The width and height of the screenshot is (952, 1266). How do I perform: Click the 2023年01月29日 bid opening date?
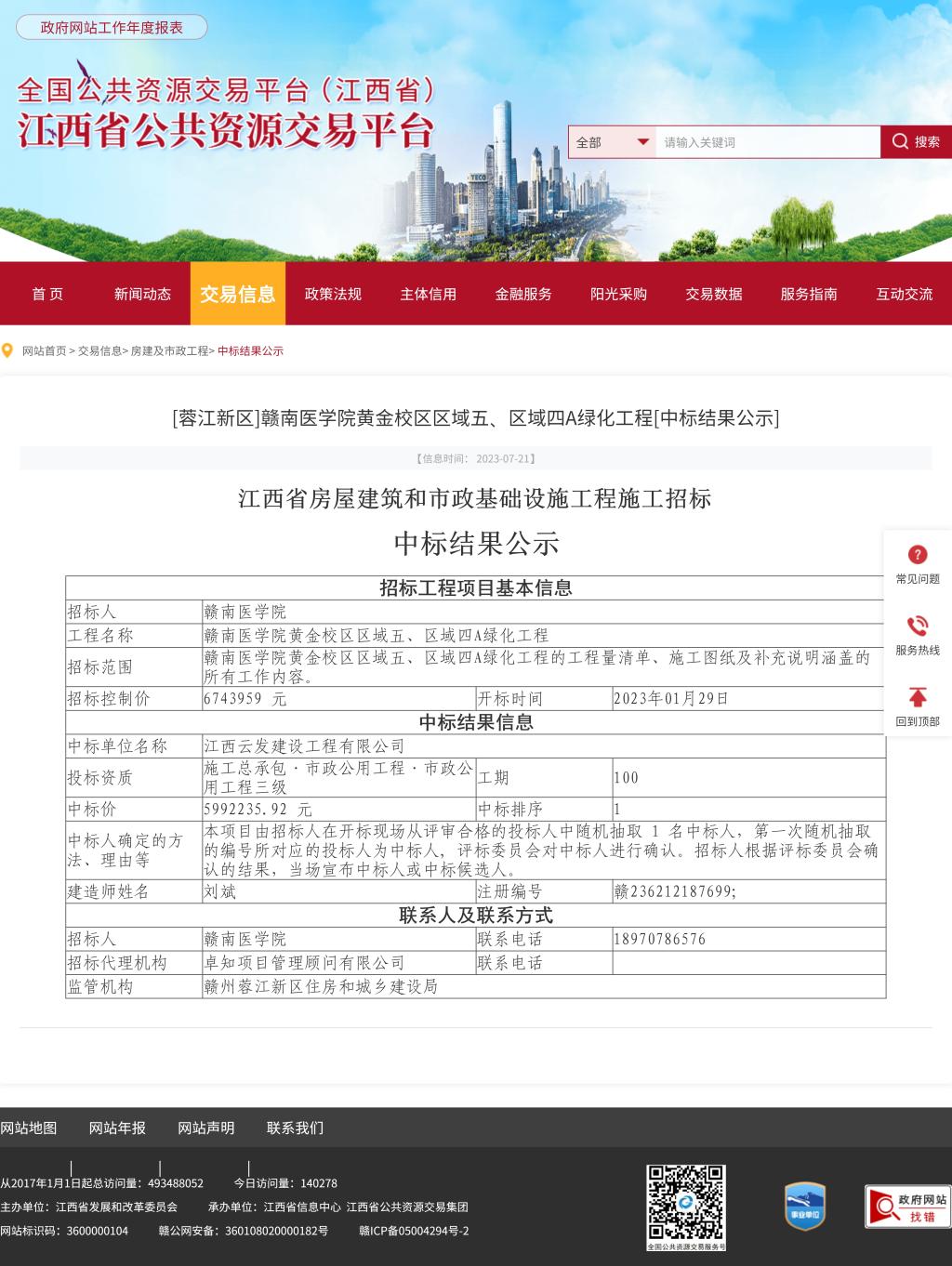pyautogui.click(x=671, y=699)
